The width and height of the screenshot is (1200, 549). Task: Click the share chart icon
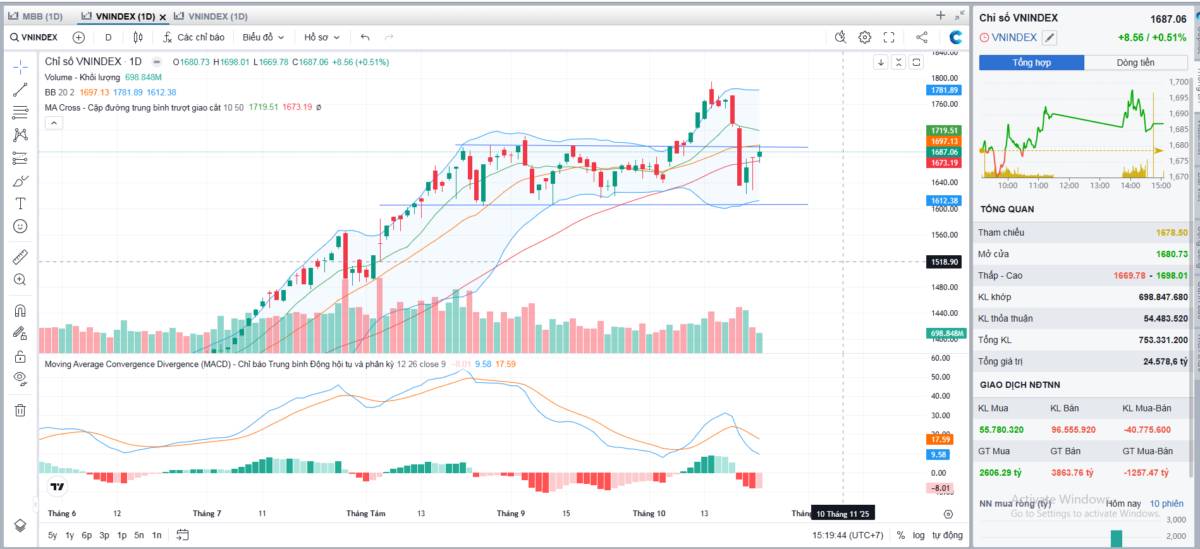point(921,37)
